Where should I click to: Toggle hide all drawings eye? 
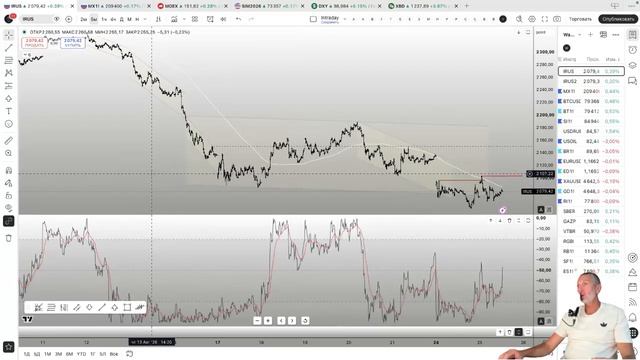9,208
